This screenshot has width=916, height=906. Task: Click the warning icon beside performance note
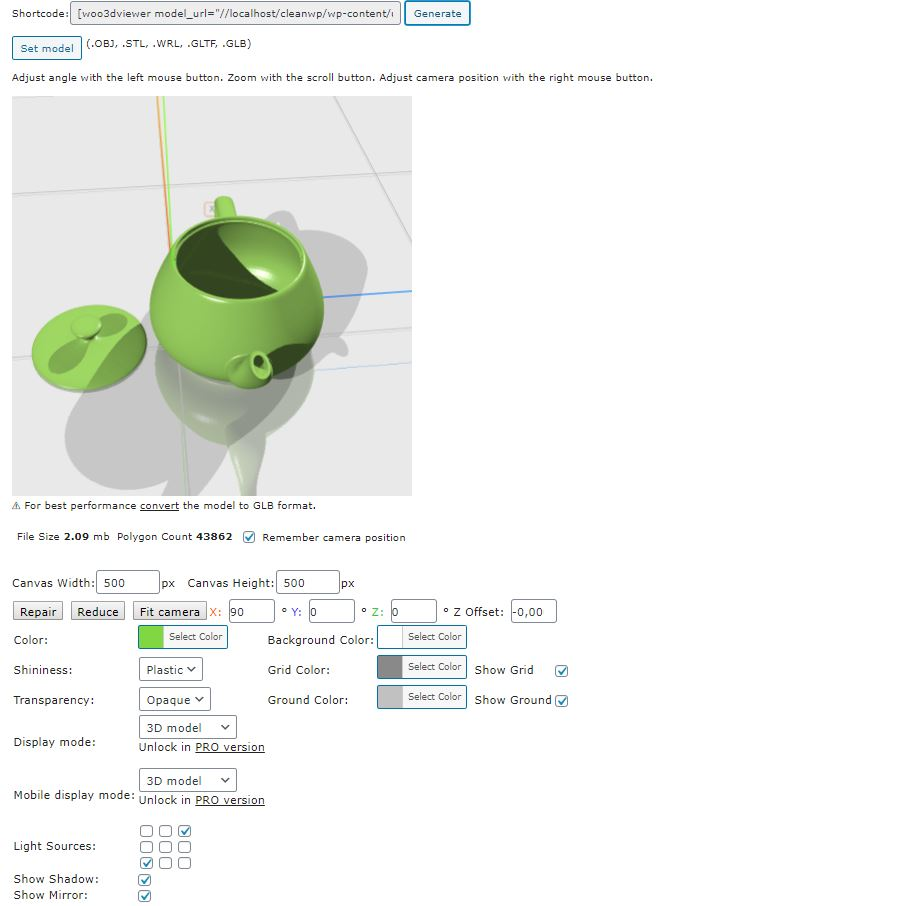click(x=16, y=506)
